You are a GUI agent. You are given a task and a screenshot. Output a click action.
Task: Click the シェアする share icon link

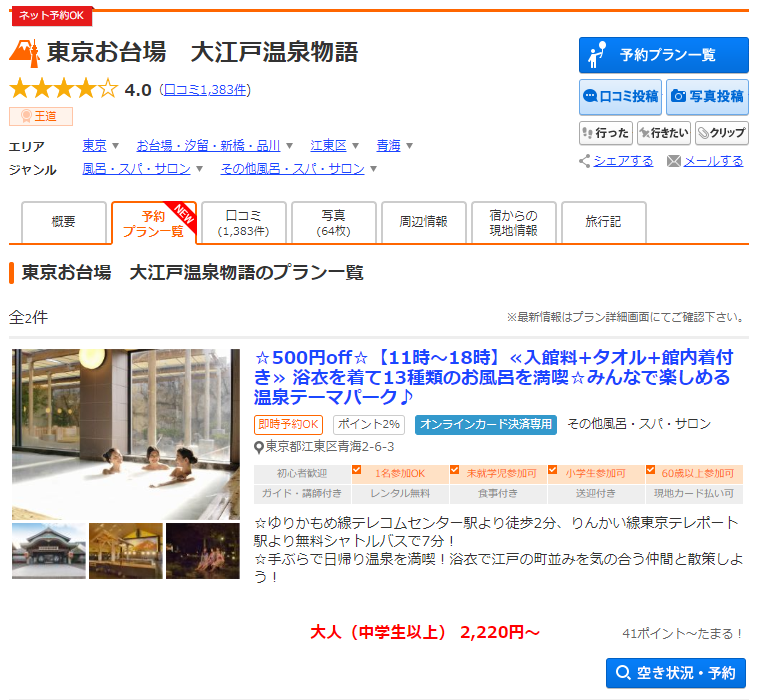616,161
